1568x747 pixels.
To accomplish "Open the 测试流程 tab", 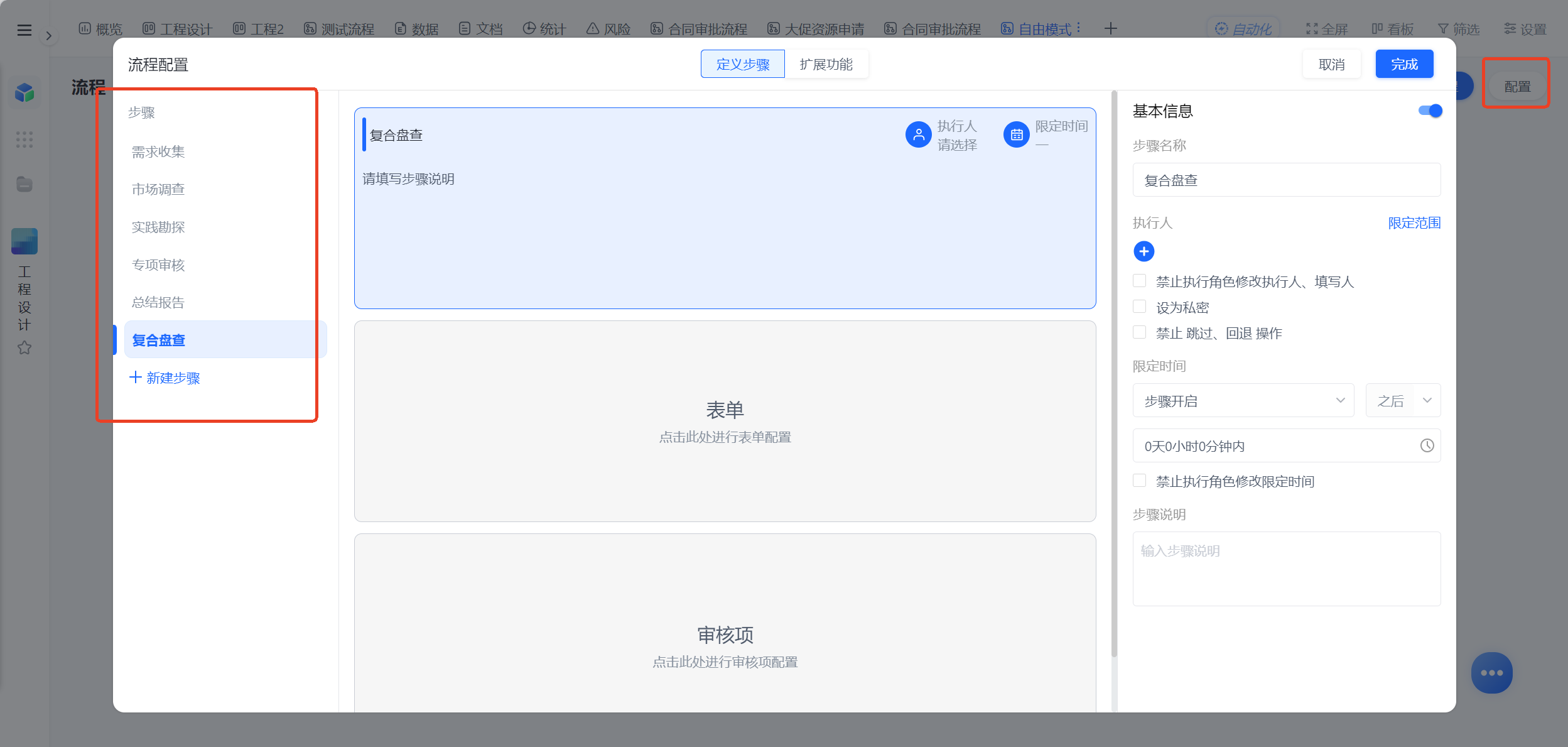I will (x=339, y=29).
